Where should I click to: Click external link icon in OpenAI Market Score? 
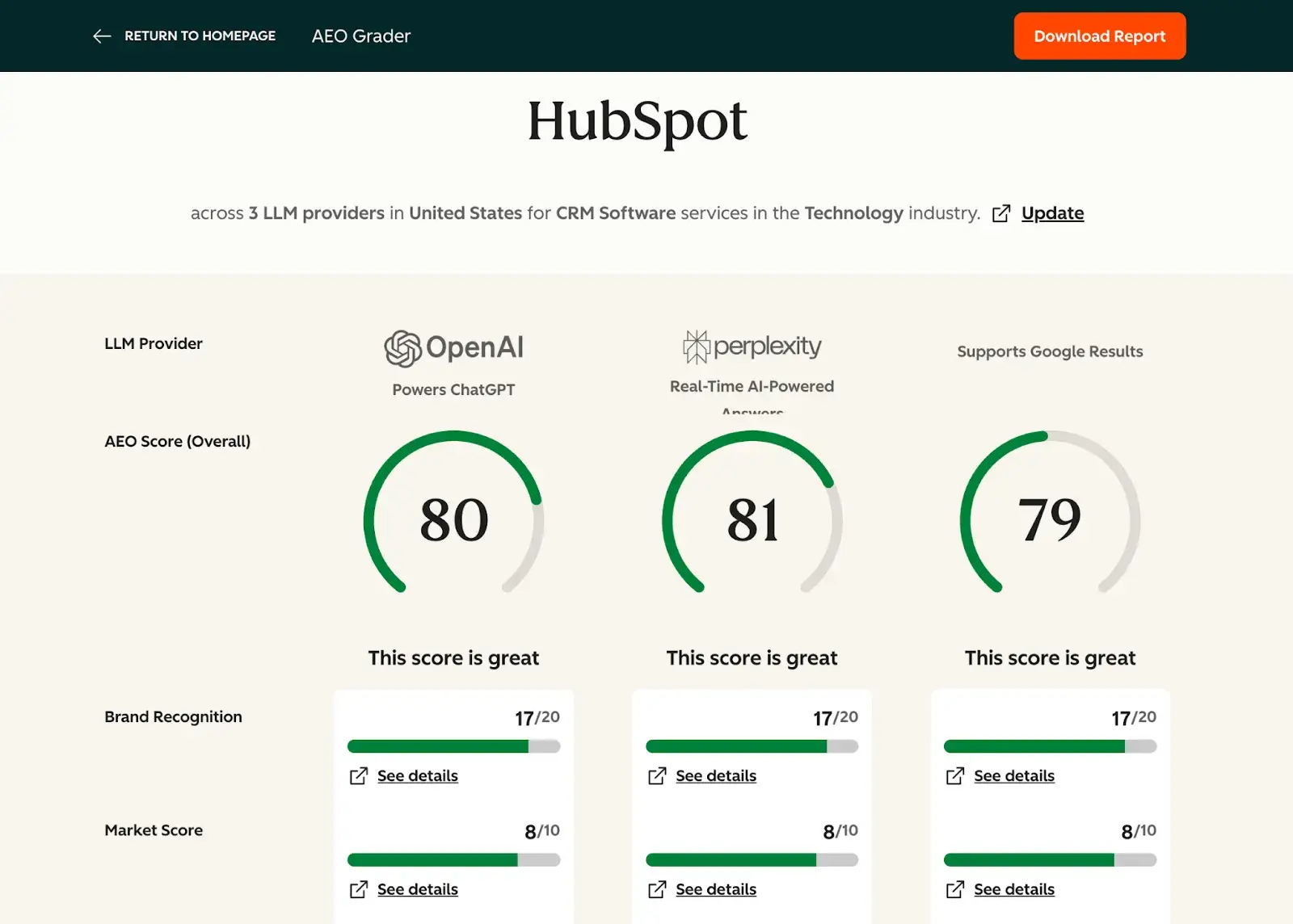tap(359, 889)
